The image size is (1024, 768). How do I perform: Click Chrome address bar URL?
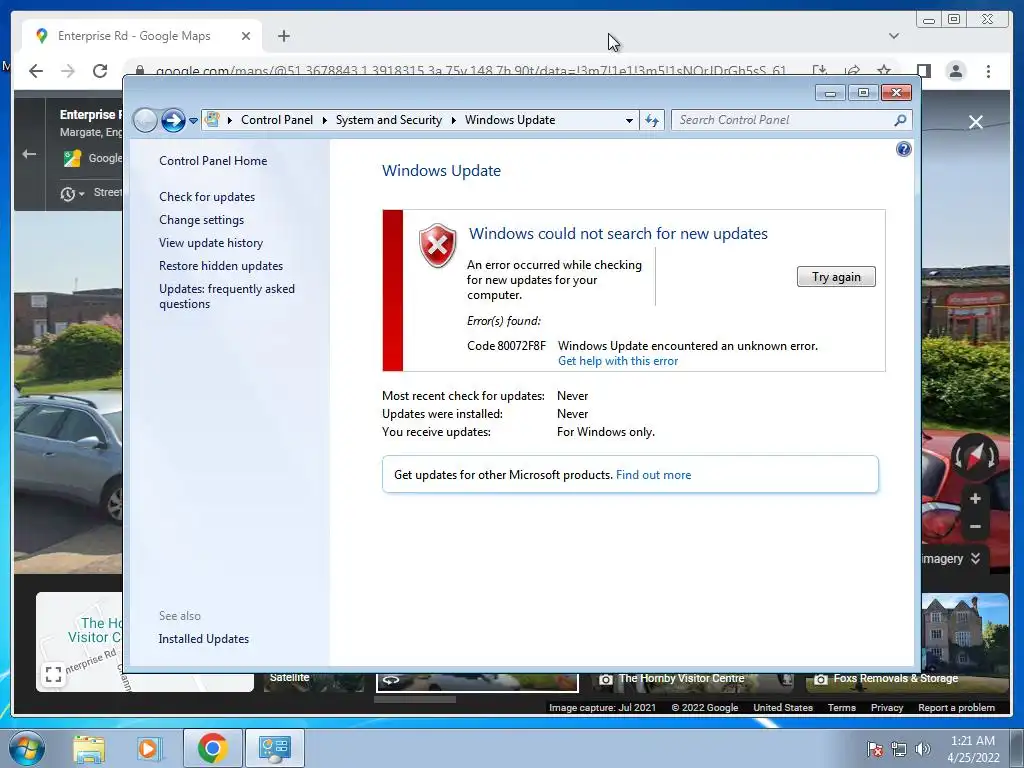(x=470, y=71)
